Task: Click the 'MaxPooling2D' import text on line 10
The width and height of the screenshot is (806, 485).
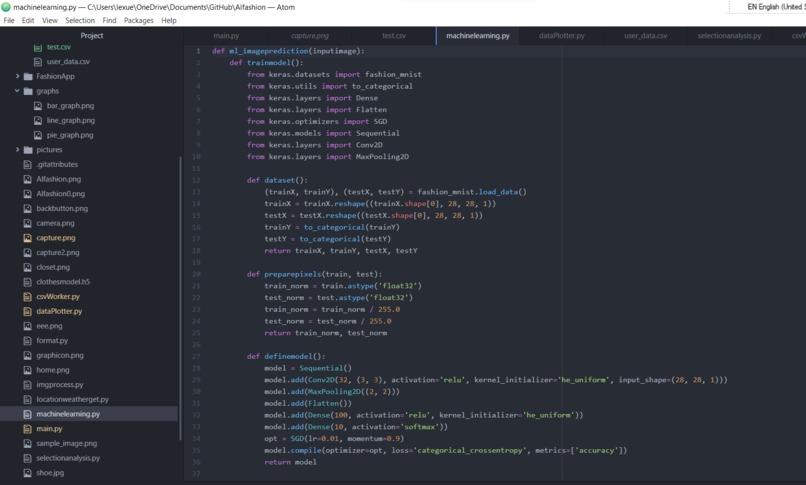Action: 382,157
